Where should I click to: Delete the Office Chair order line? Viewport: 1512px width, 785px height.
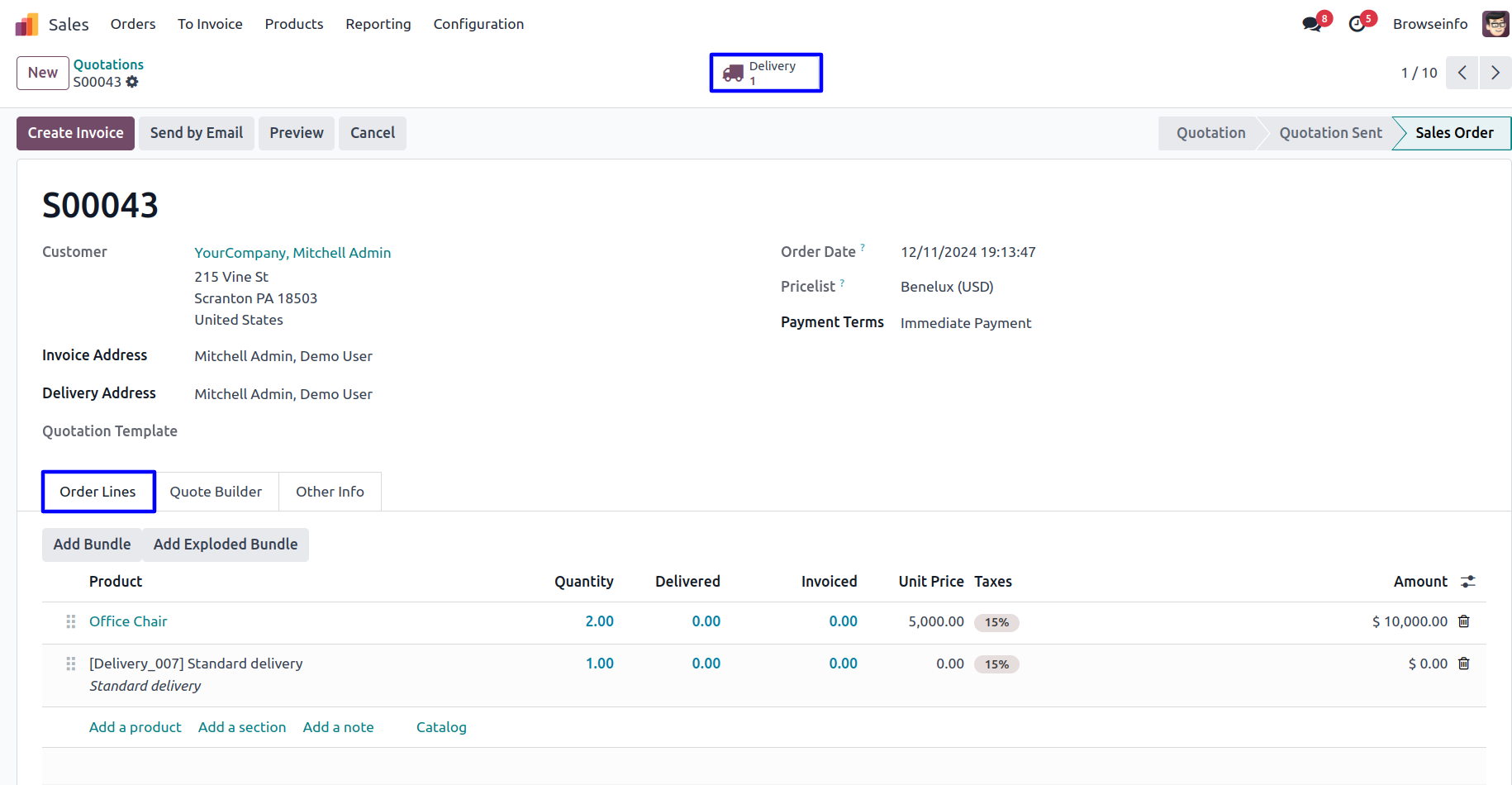[x=1464, y=621]
